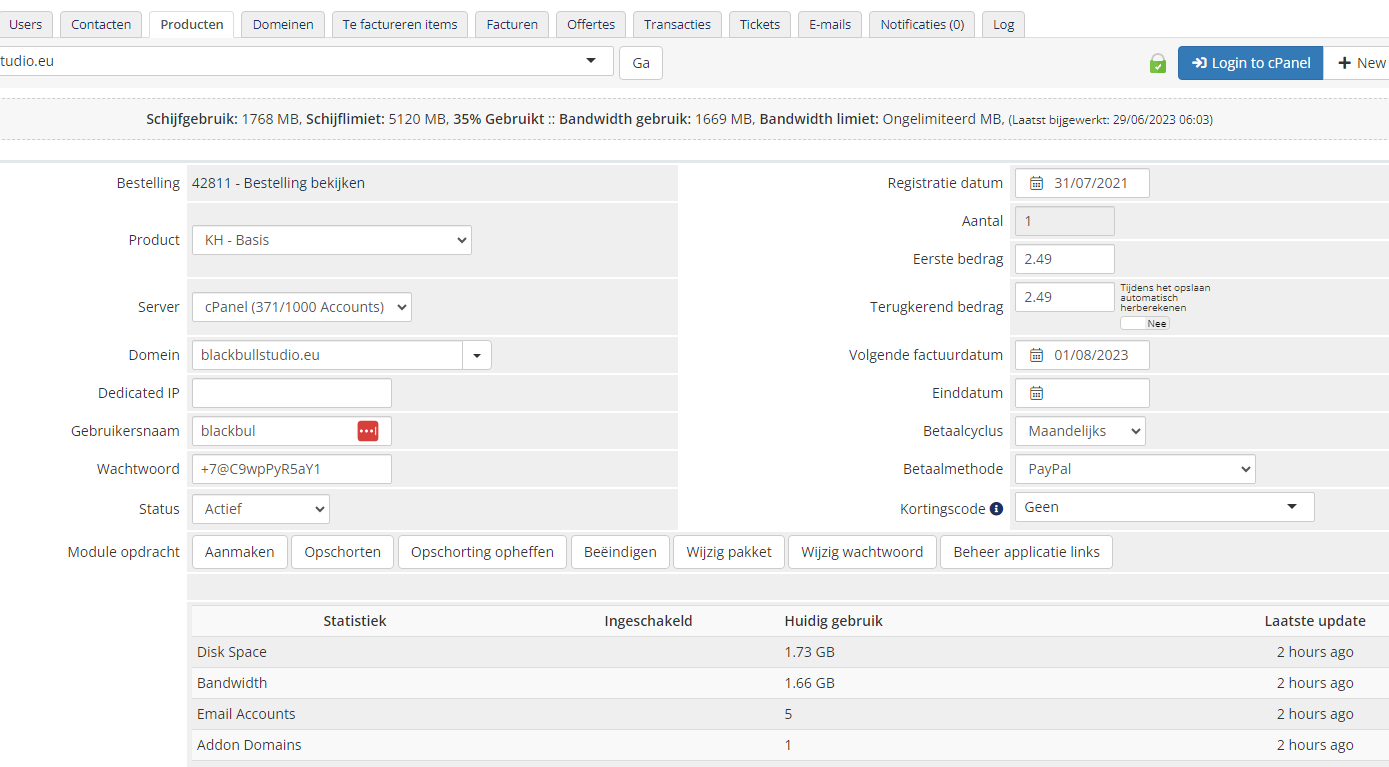Open the Betaalmethode PayPal dropdown
Viewport: 1389px width, 767px height.
tap(1134, 469)
